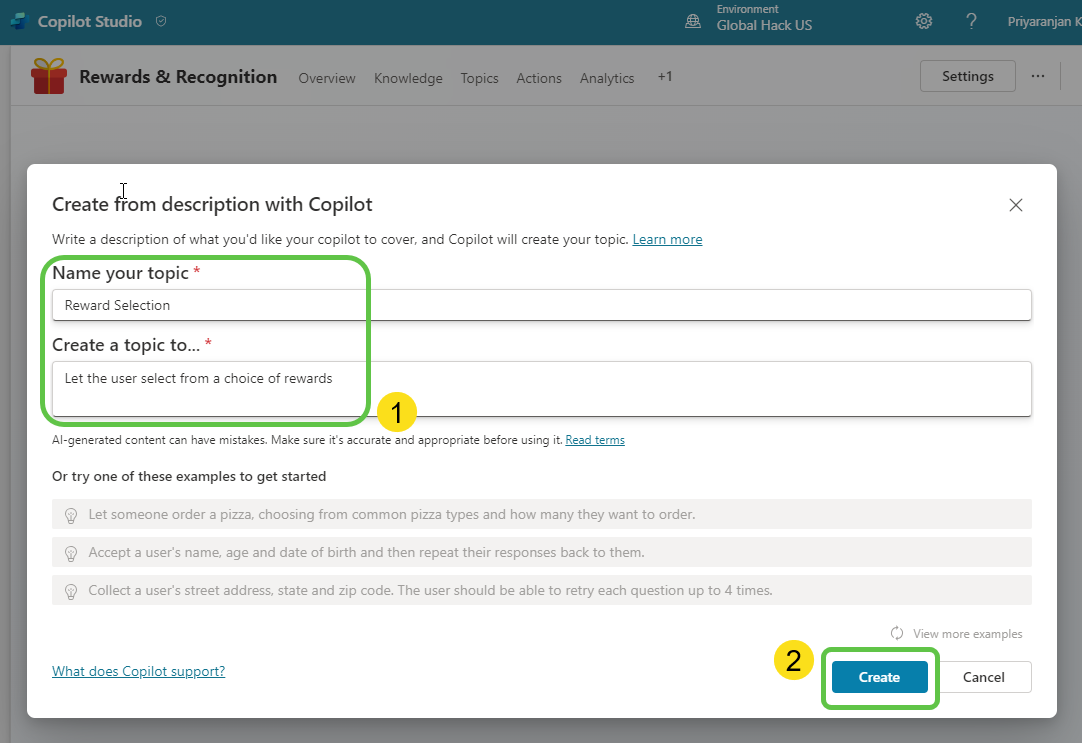Viewport: 1082px width, 743px height.
Task: Click the Copilot Studio logo icon
Action: pyautogui.click(x=19, y=21)
